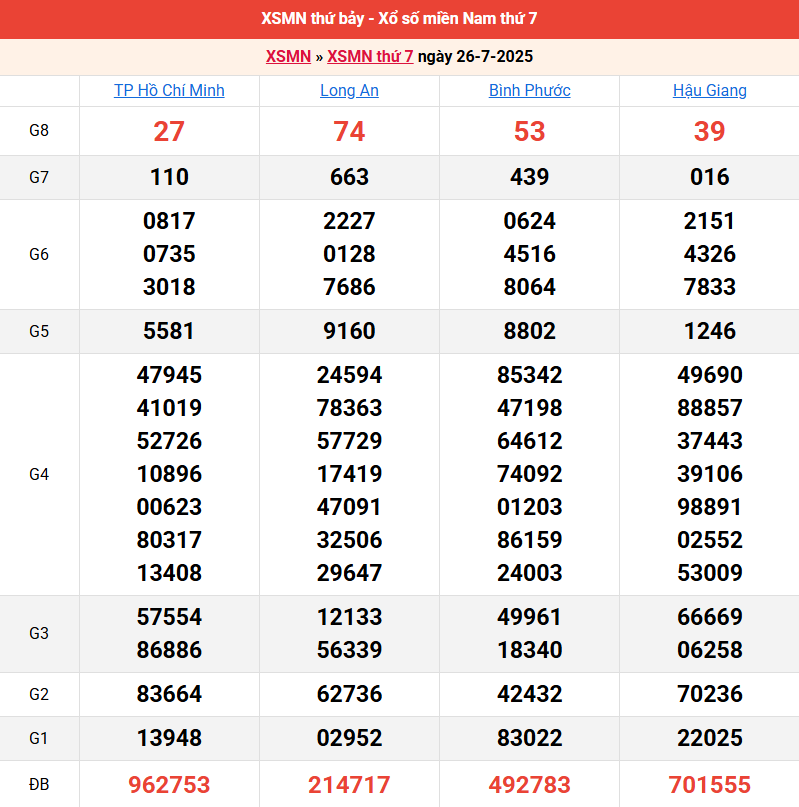
Task: Click the G8 number 39
Action: (709, 131)
